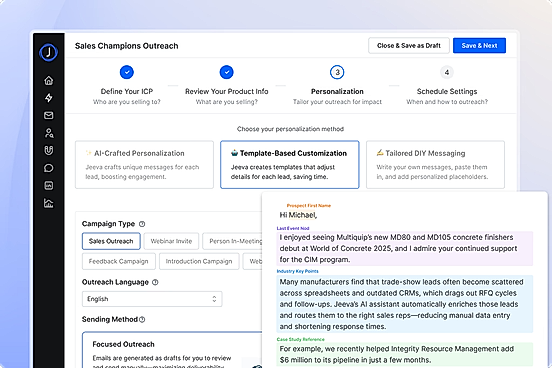The image size is (552, 368).
Task: Click the Industry Key Points label
Action: (x=297, y=271)
